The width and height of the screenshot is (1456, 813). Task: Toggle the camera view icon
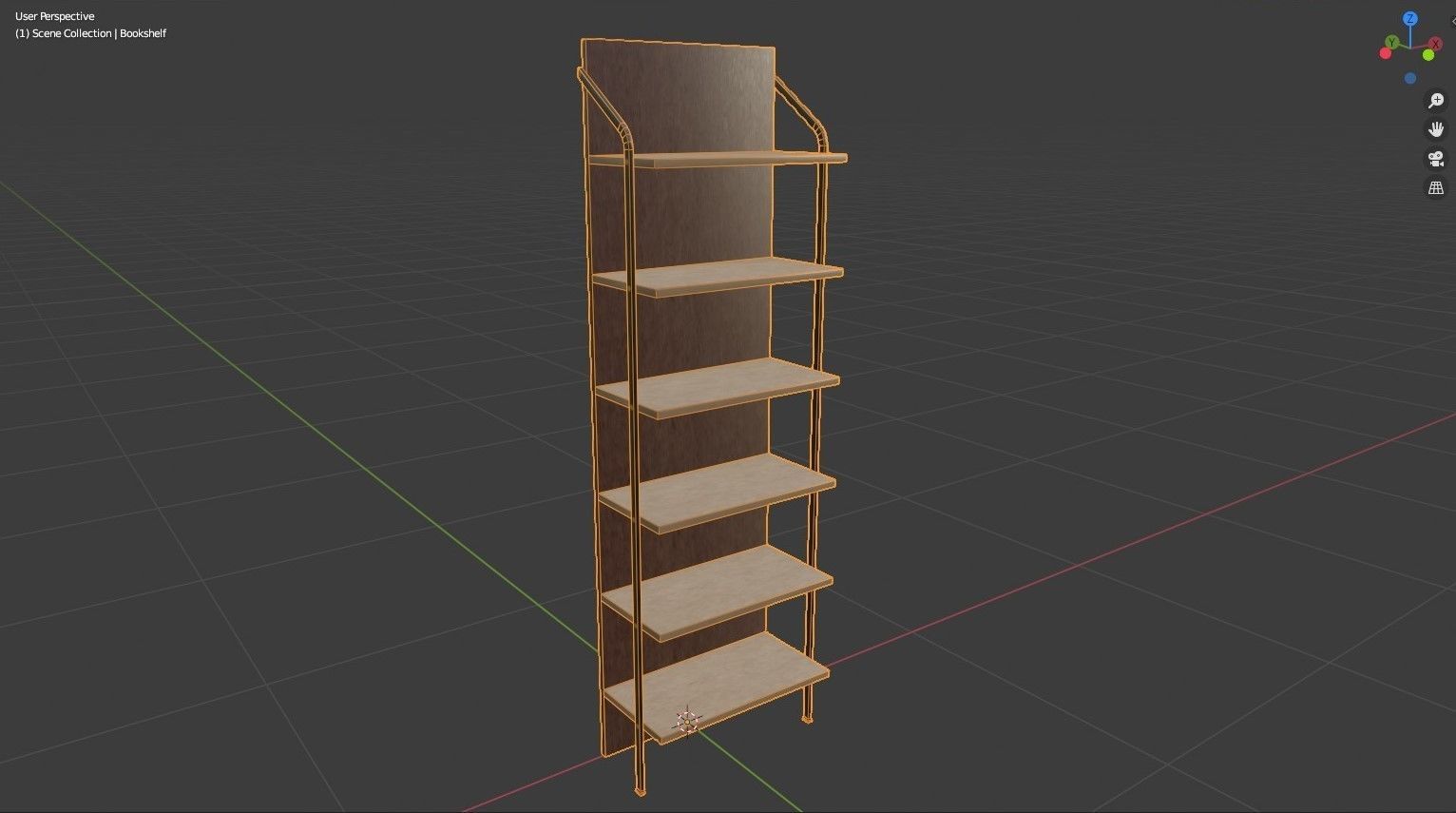(x=1436, y=159)
